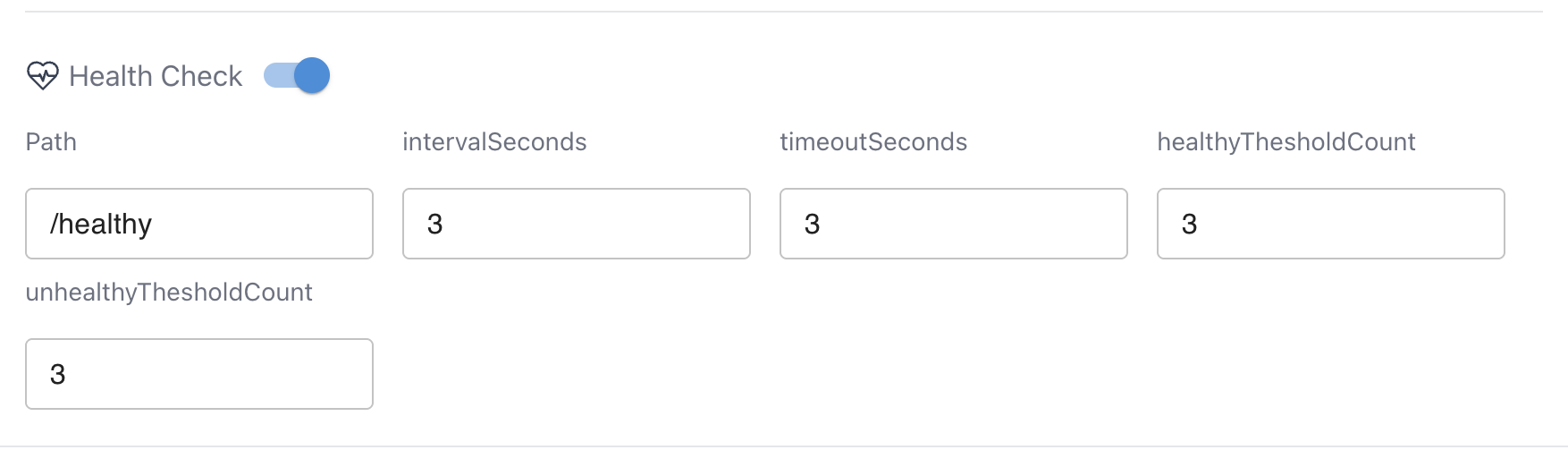Click the intervalSeconds label
Viewport: 1568px width, 467px height.
(494, 142)
